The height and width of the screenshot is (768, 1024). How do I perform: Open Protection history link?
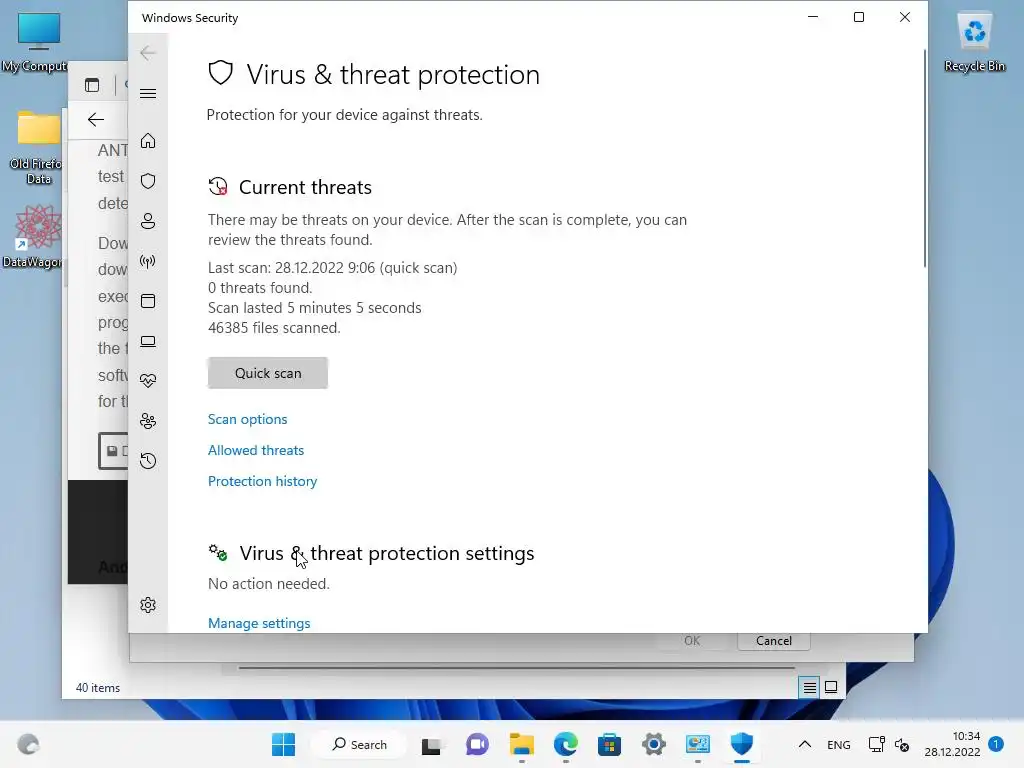click(x=263, y=481)
